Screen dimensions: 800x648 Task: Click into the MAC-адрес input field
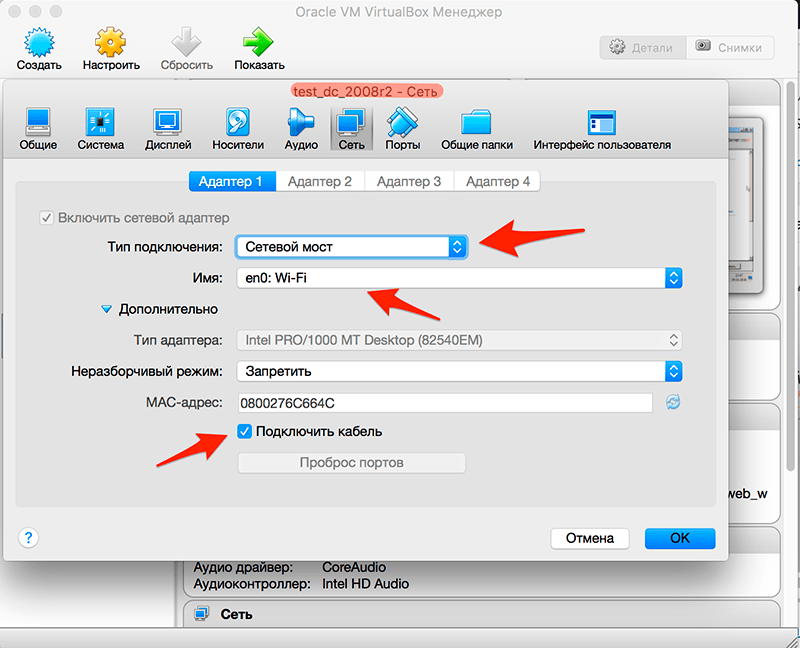coord(445,403)
